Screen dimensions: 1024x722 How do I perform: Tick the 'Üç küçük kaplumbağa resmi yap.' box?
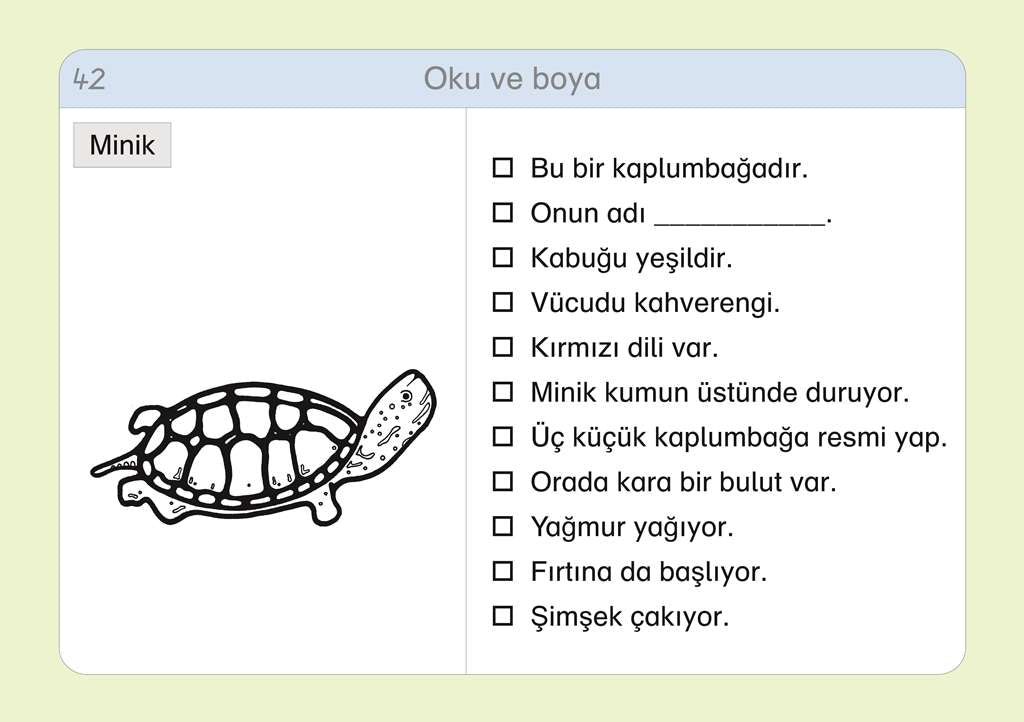[x=502, y=437]
